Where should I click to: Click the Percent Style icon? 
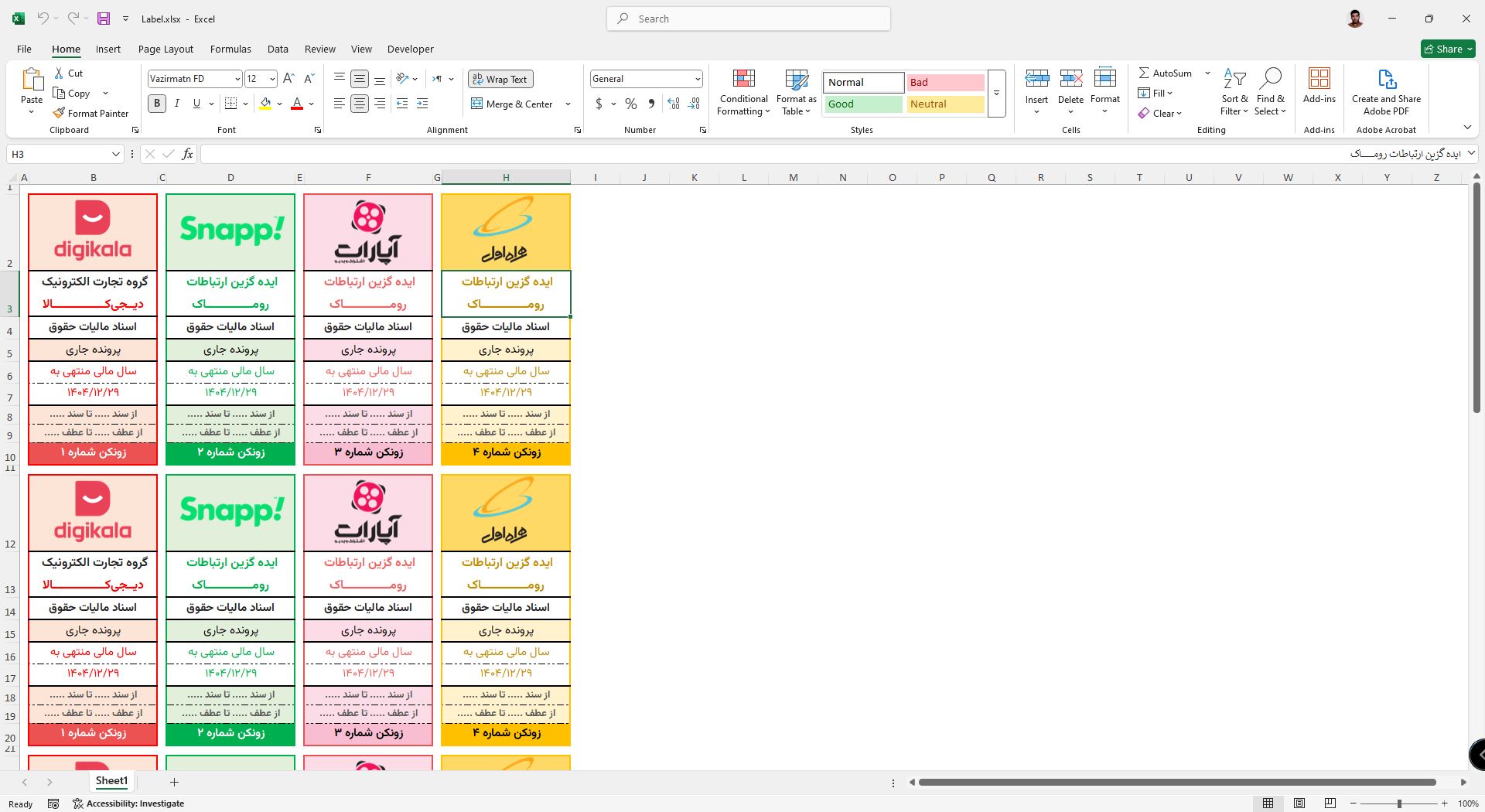pos(631,104)
